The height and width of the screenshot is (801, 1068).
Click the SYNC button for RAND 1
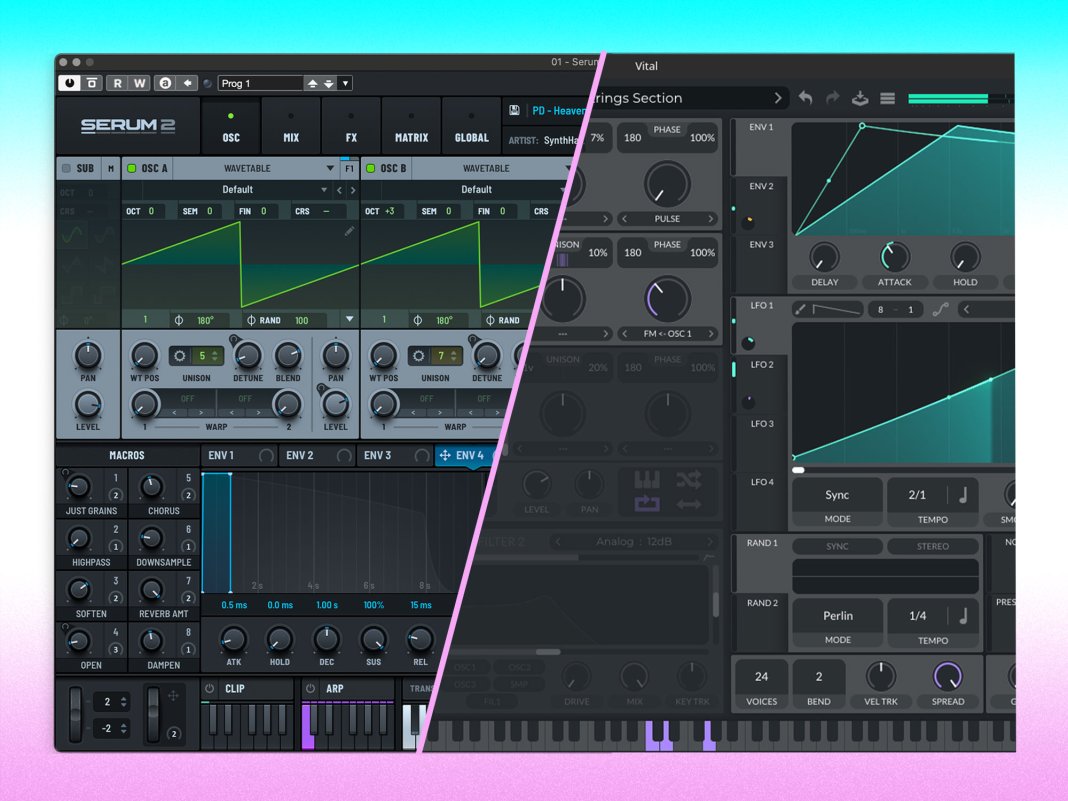coord(837,546)
